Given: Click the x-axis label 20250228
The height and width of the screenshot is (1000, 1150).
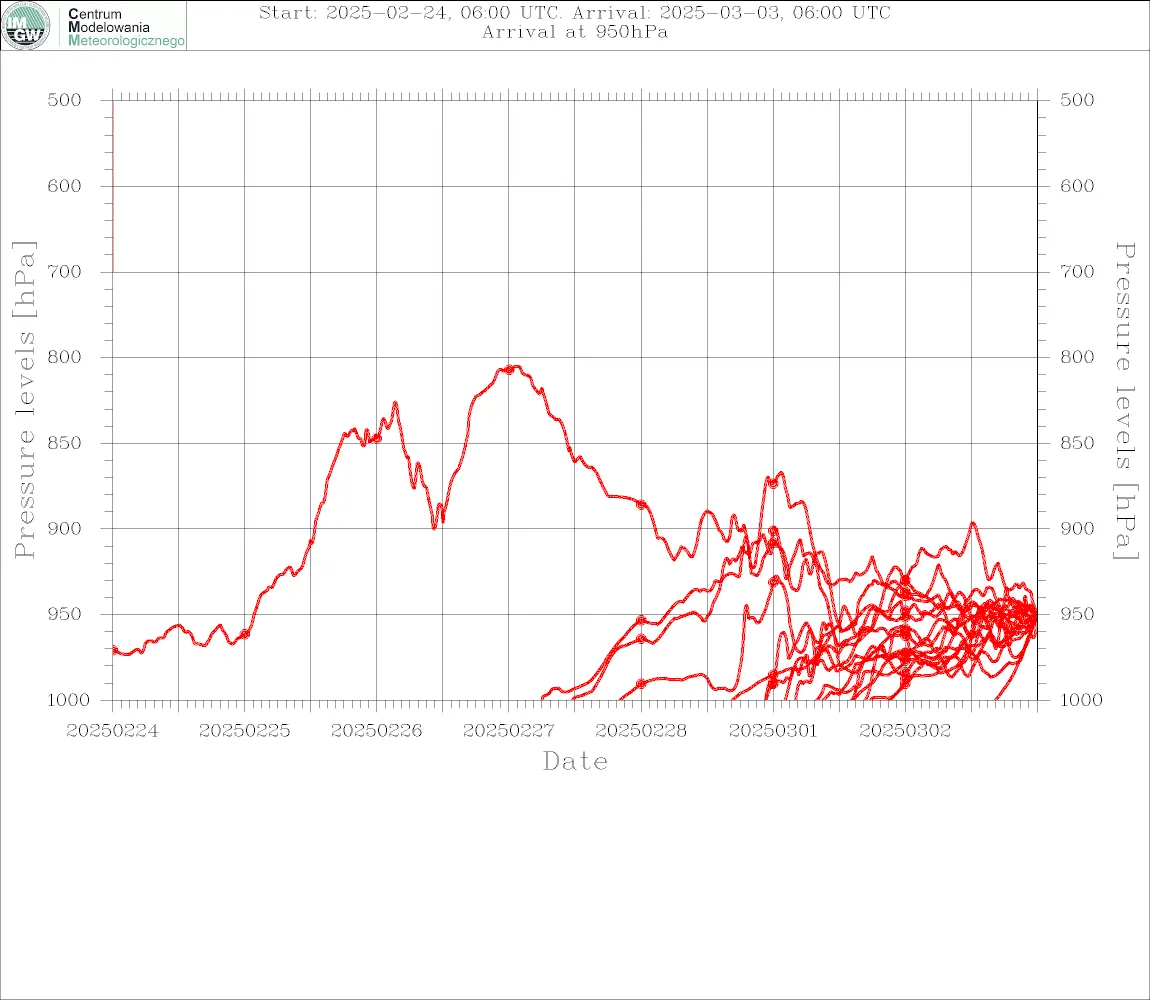Looking at the screenshot, I should point(641,731).
